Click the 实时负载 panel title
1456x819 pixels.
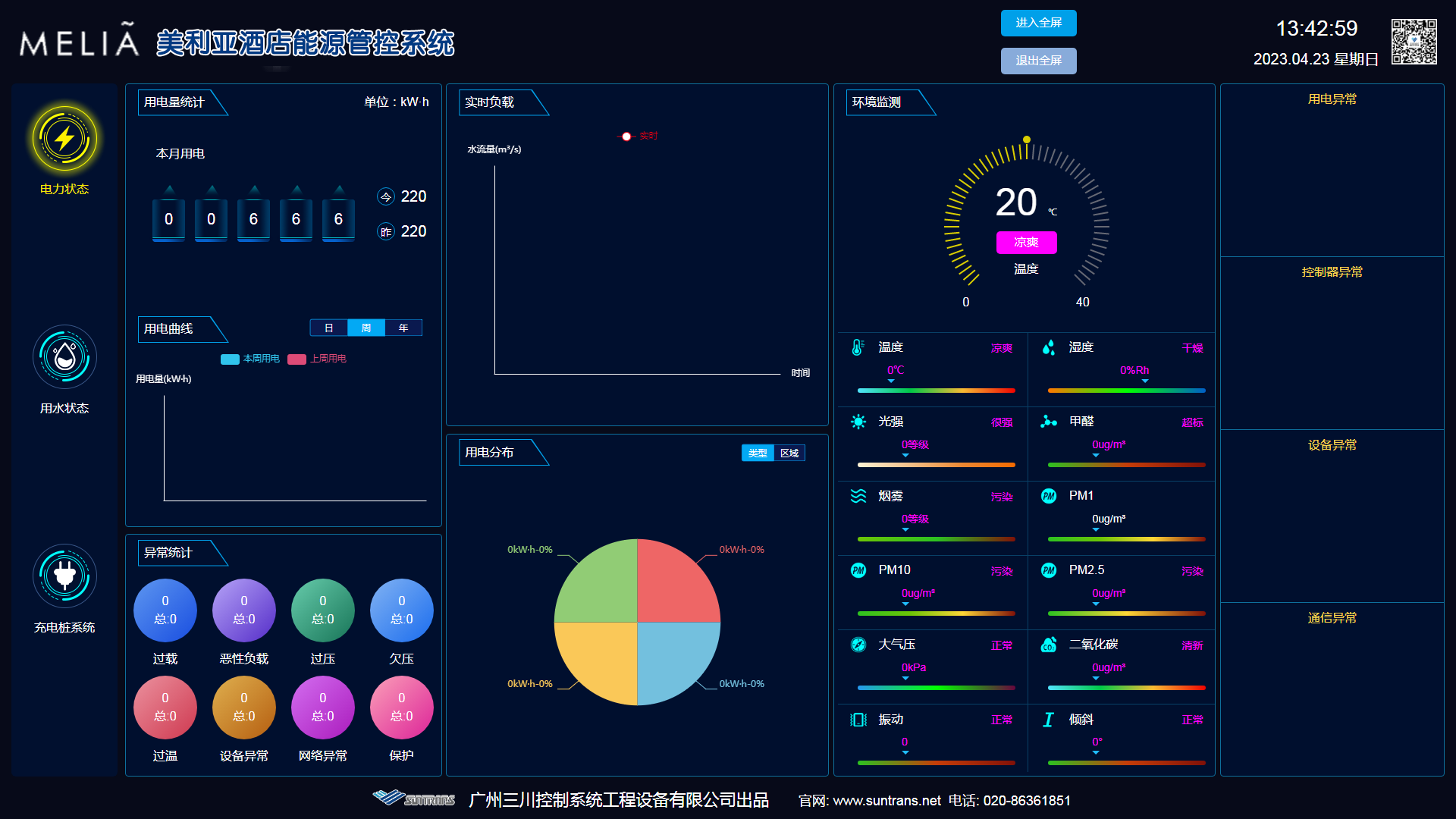tap(489, 102)
